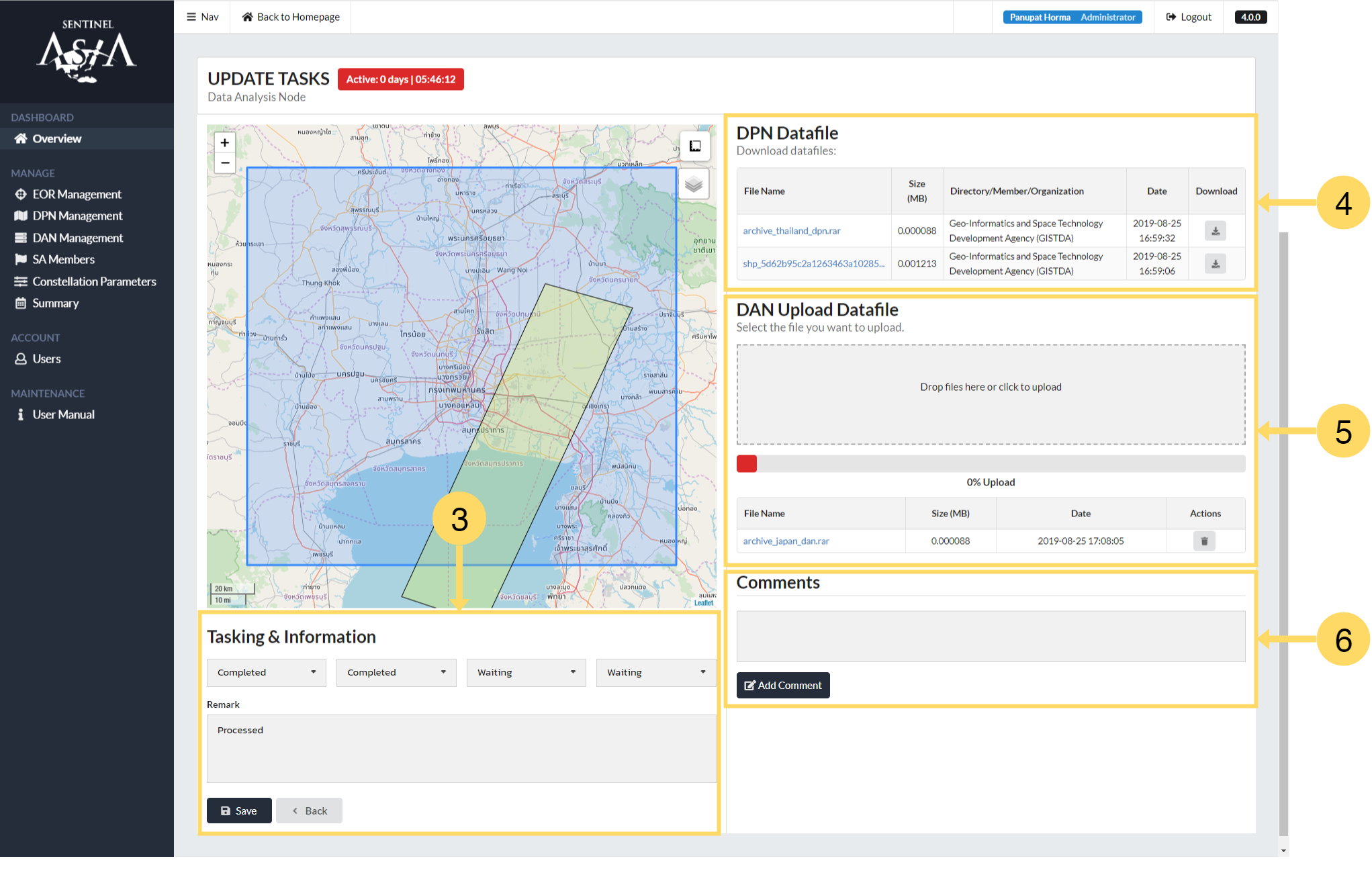Toggle the Nav hamburger menu
This screenshot has height=875, width=1372.
point(202,17)
